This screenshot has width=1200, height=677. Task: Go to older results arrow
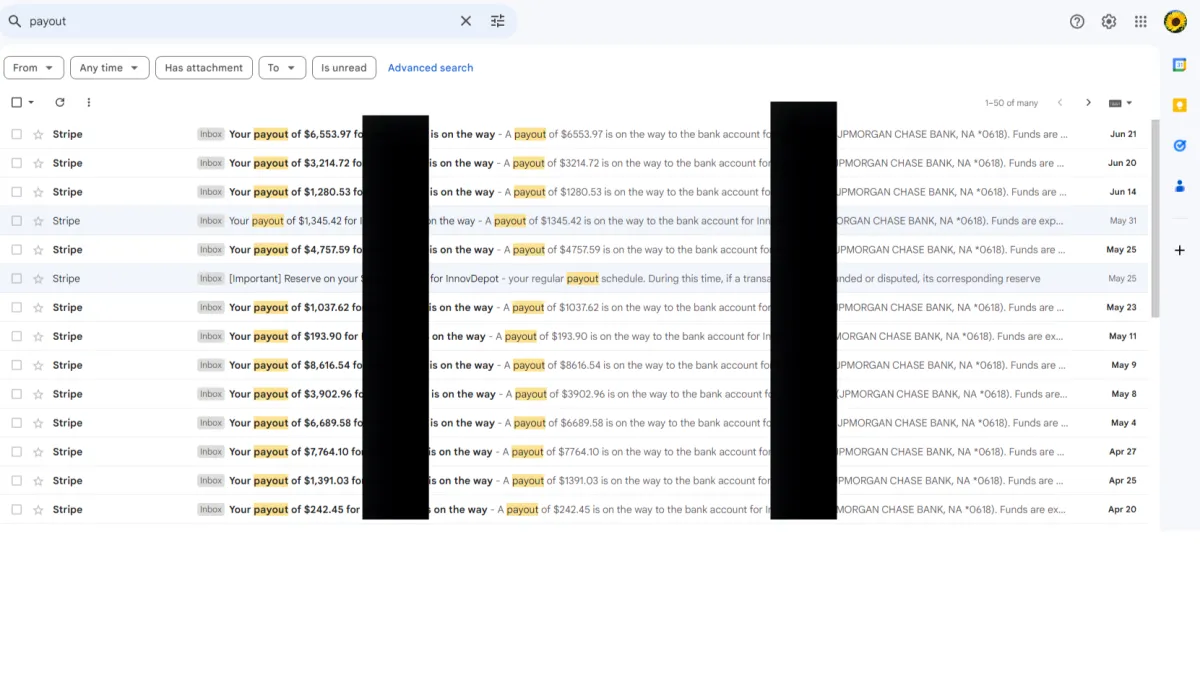[1089, 103]
